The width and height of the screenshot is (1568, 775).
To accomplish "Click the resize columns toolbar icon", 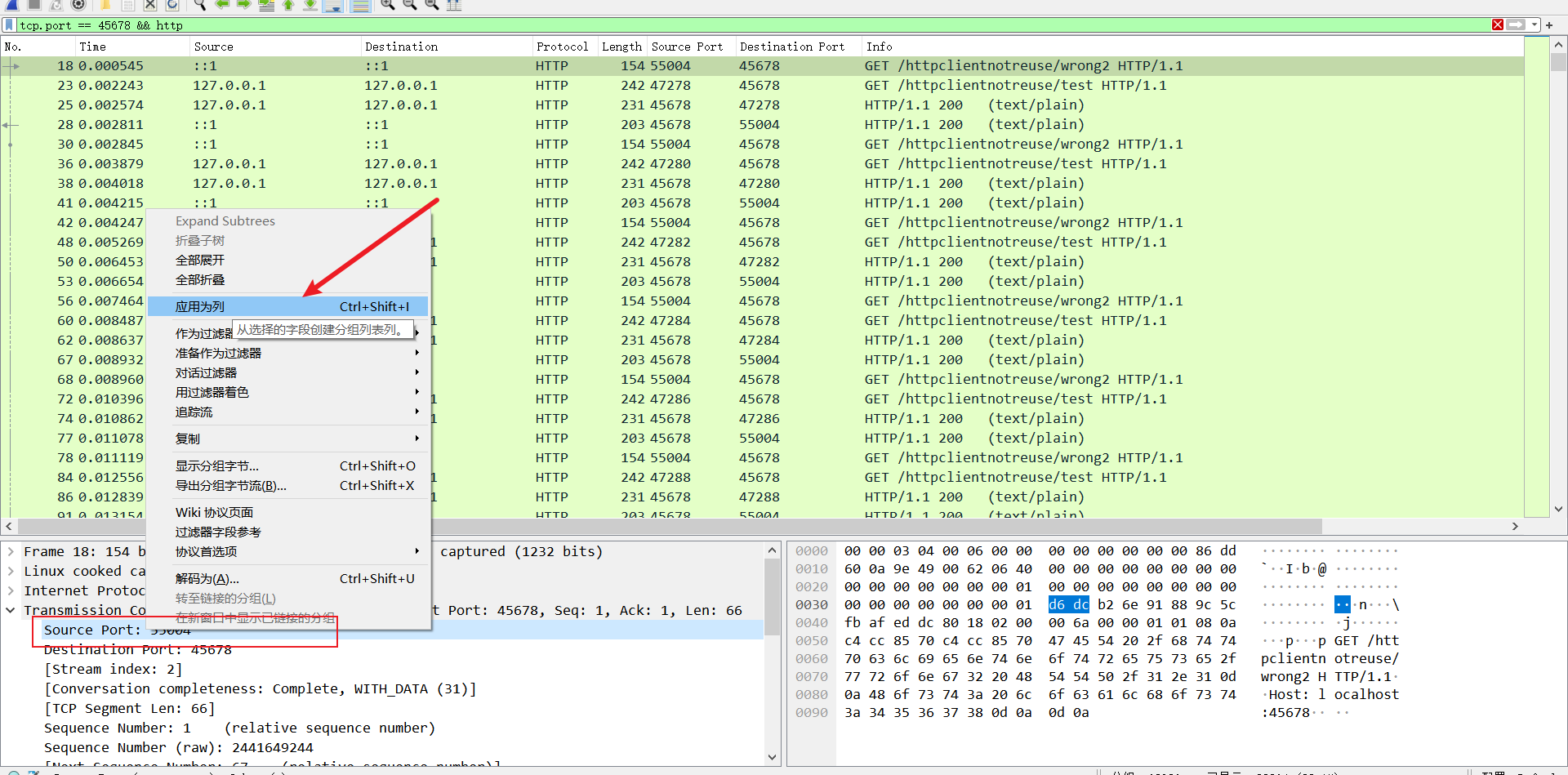I will coord(454,5).
